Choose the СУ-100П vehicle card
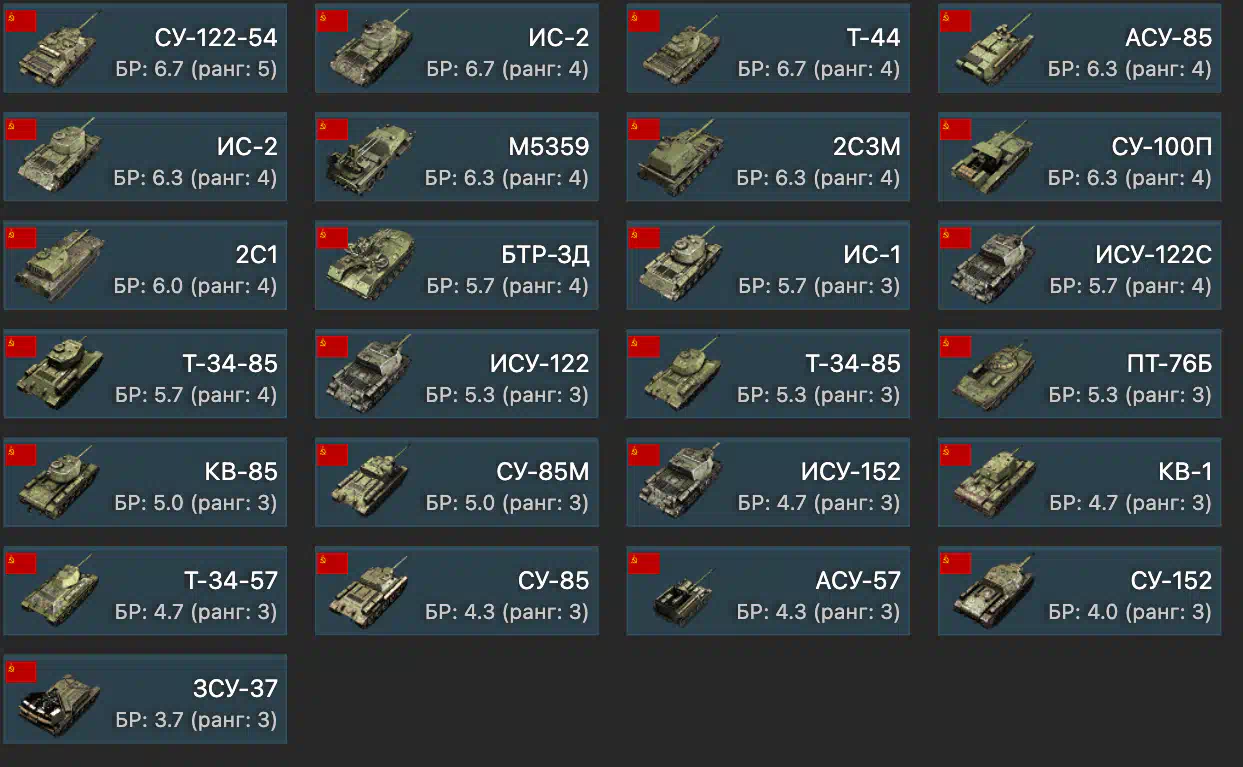Viewport: 1243px width, 767px height. pyautogui.click(x=1080, y=157)
